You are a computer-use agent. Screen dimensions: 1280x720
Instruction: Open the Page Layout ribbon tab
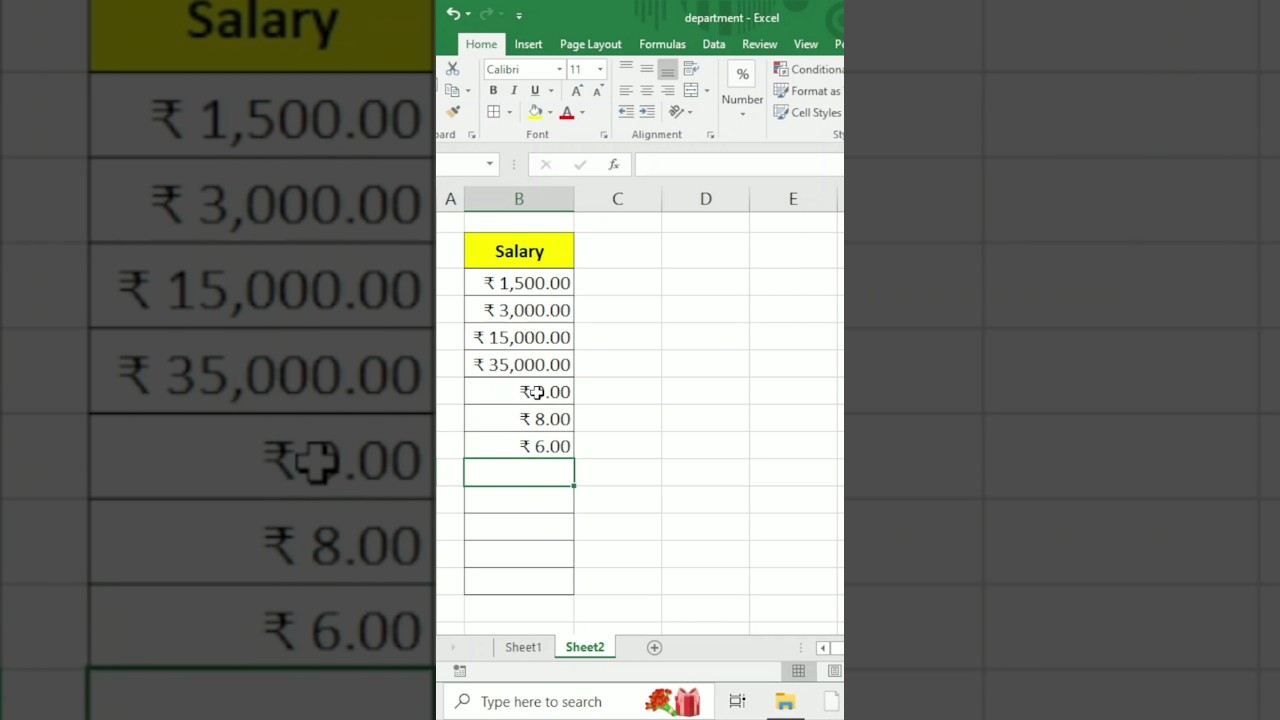[x=591, y=44]
